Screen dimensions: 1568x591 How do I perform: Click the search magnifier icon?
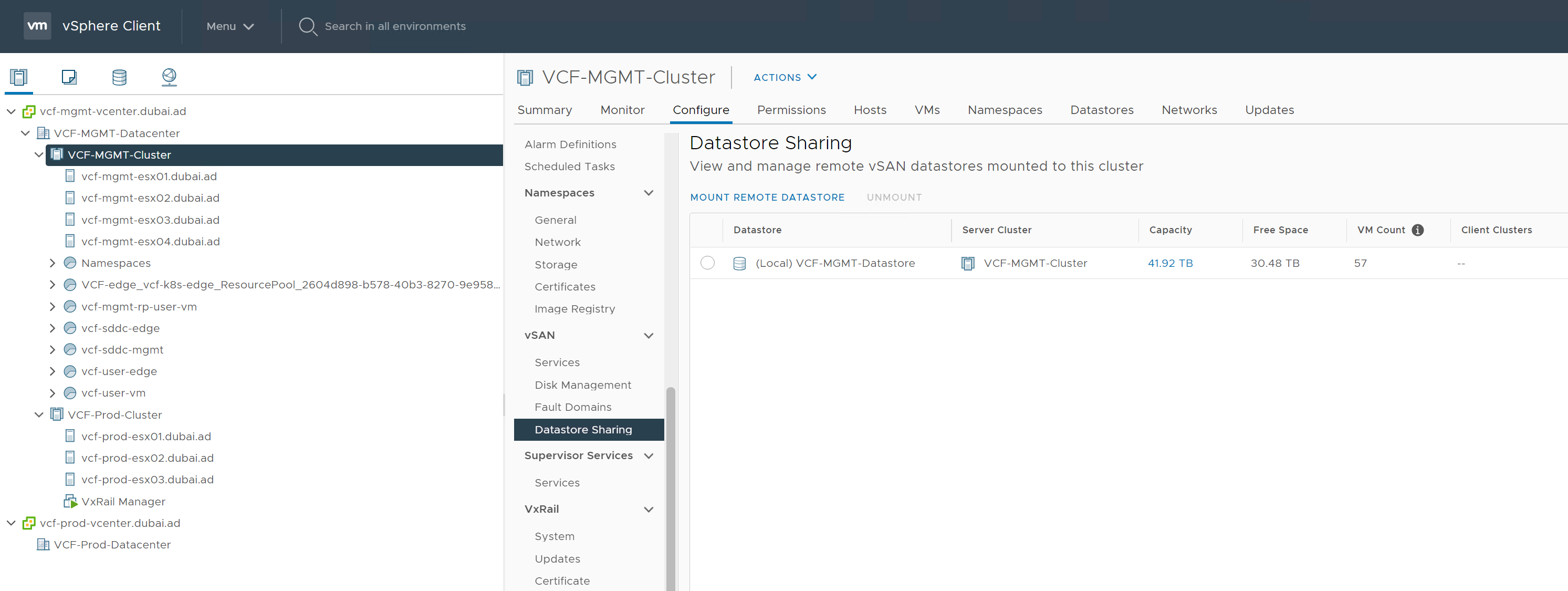coord(308,26)
